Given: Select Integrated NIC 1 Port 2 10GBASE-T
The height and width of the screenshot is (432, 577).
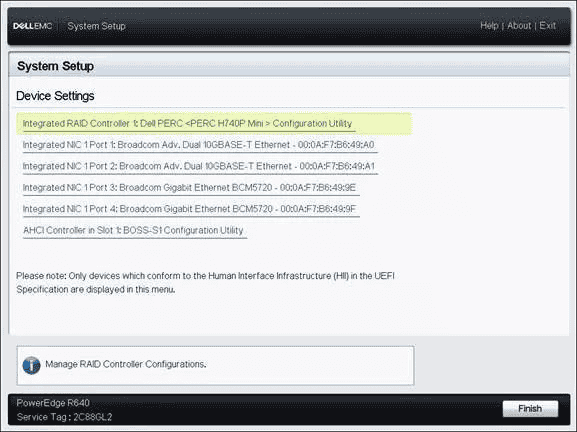Looking at the screenshot, I should point(199,166).
